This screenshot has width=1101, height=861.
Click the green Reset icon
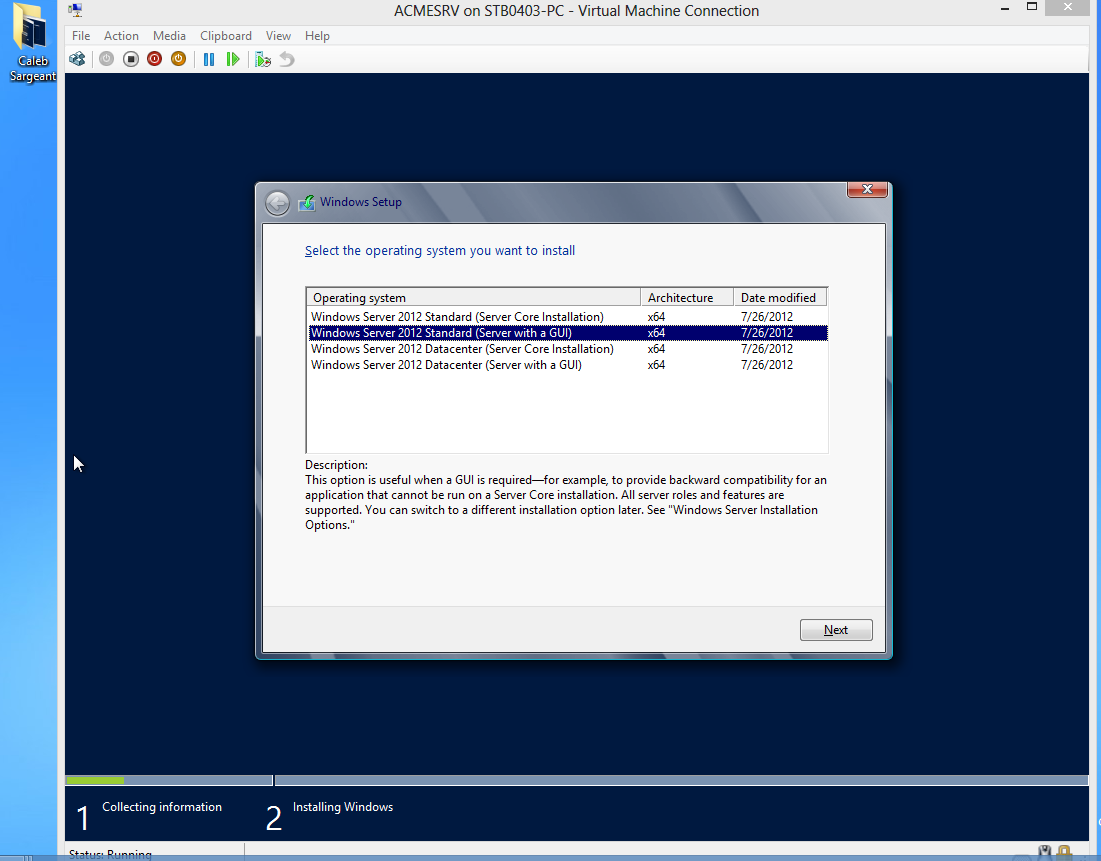click(233, 59)
